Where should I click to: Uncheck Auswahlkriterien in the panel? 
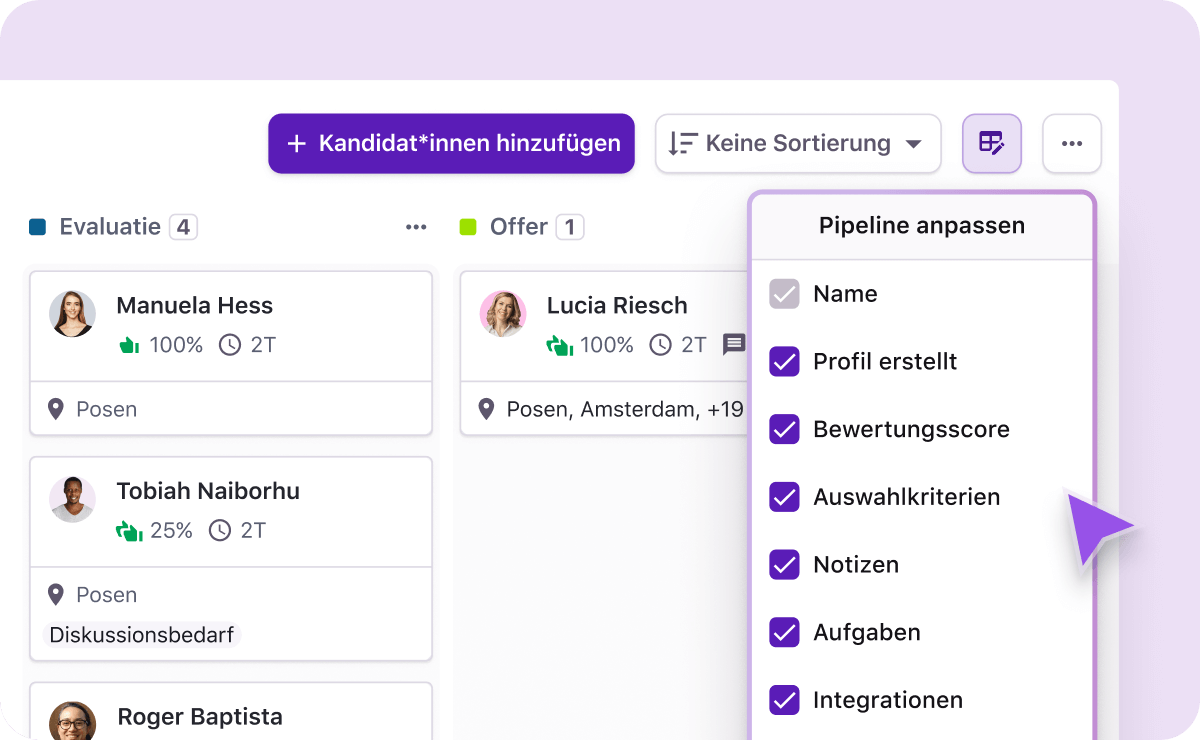click(x=785, y=496)
